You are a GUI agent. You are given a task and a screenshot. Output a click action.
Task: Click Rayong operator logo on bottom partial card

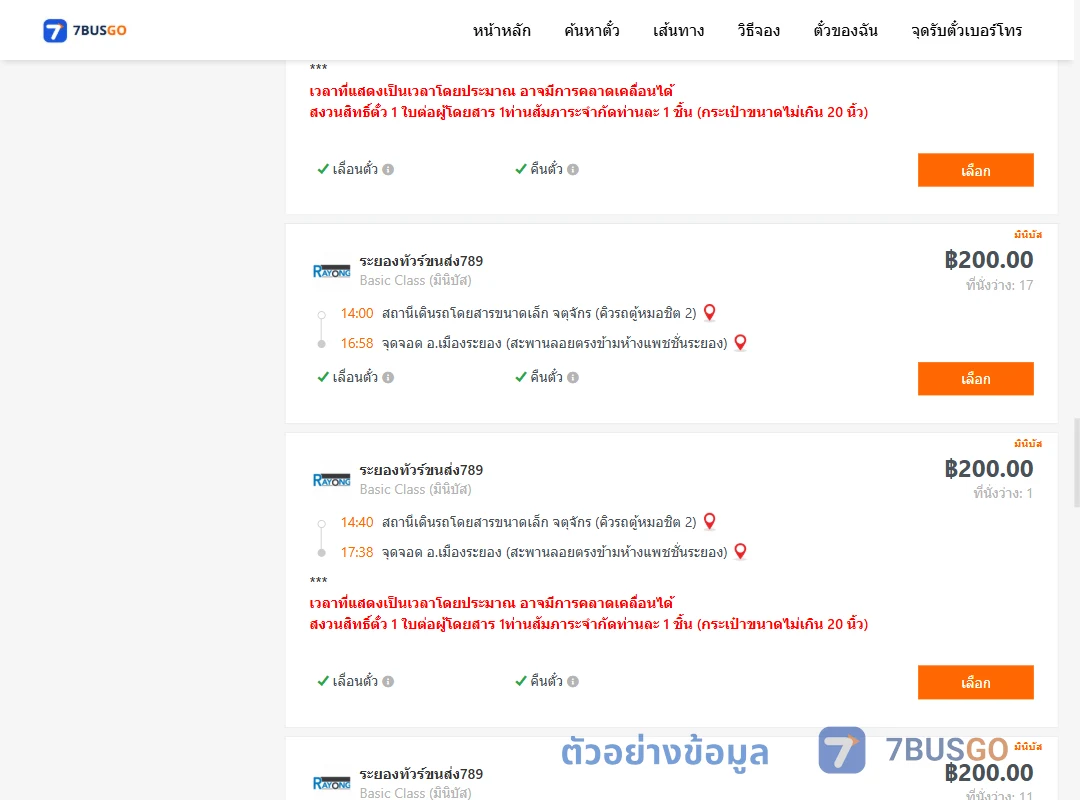331,783
